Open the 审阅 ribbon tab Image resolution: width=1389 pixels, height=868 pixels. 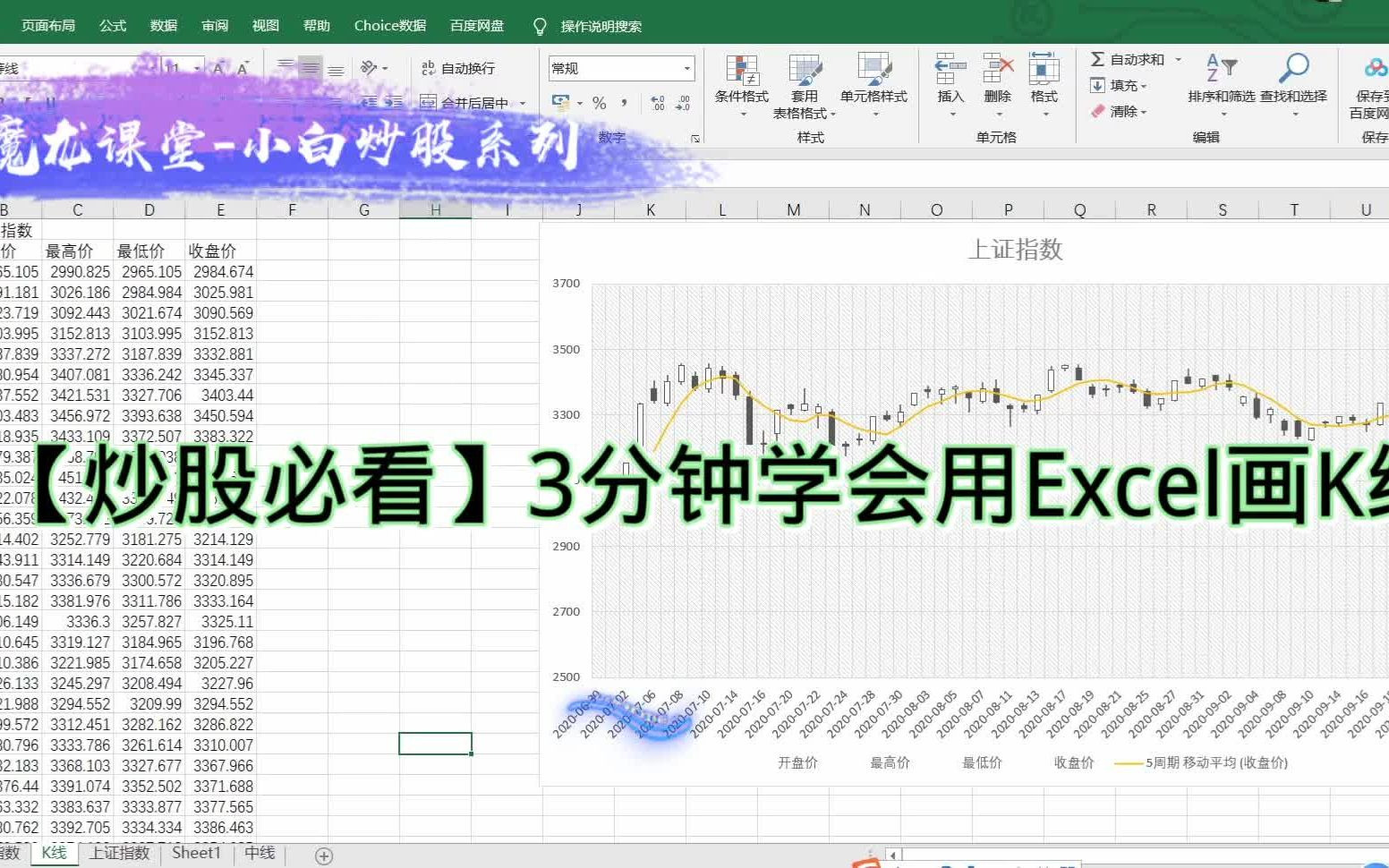coord(215,26)
